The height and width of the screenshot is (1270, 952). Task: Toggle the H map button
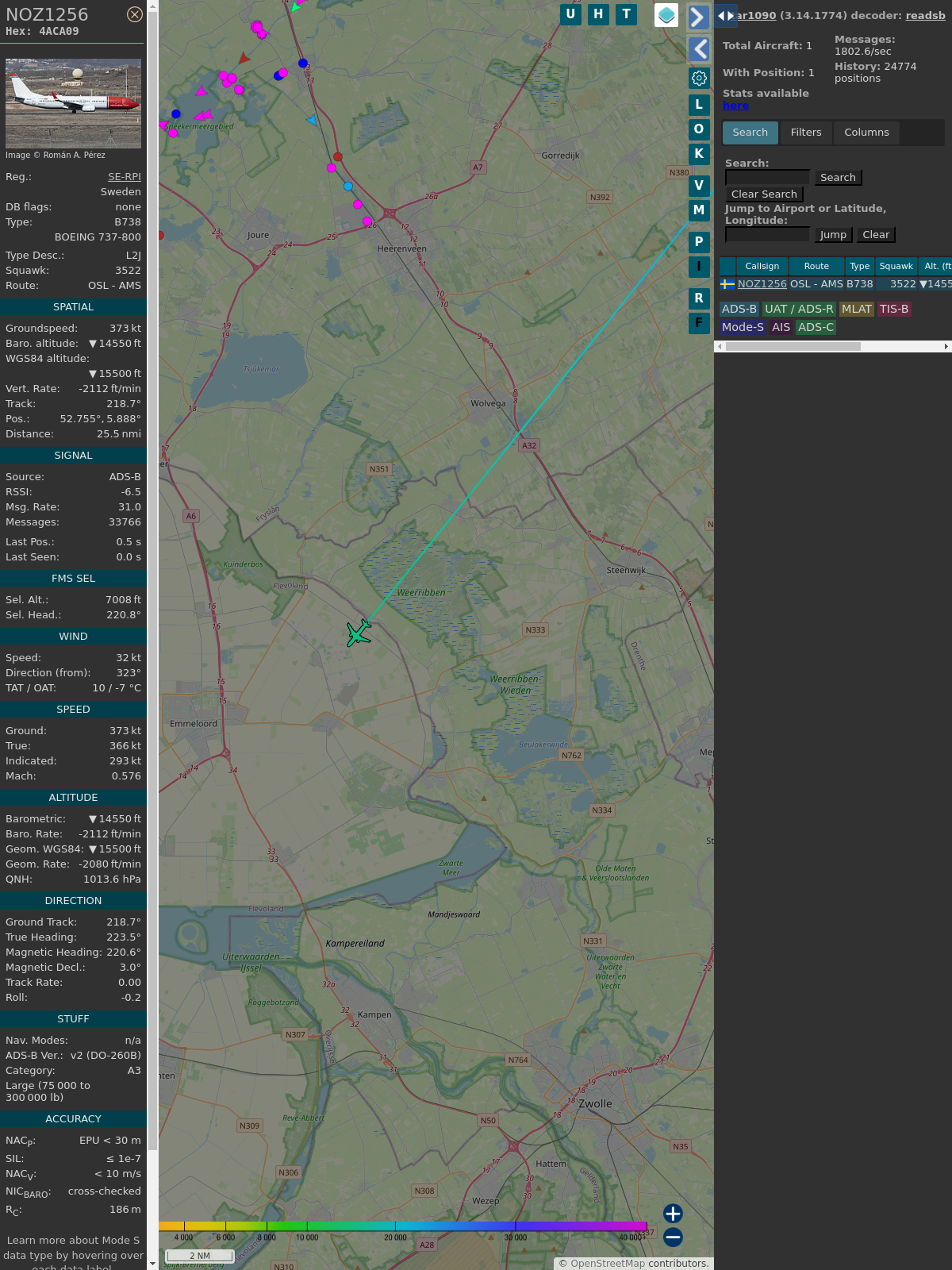(x=598, y=14)
